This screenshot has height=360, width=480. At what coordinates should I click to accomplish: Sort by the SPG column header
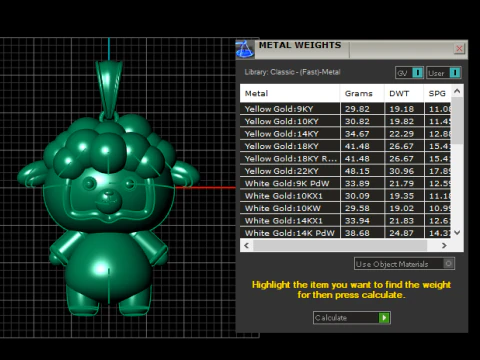tap(437, 93)
